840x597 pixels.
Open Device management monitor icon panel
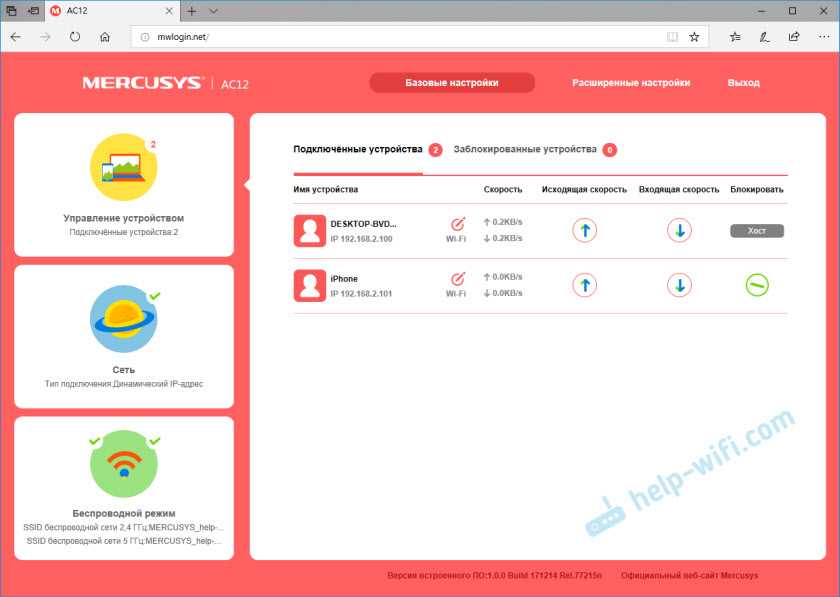[123, 168]
